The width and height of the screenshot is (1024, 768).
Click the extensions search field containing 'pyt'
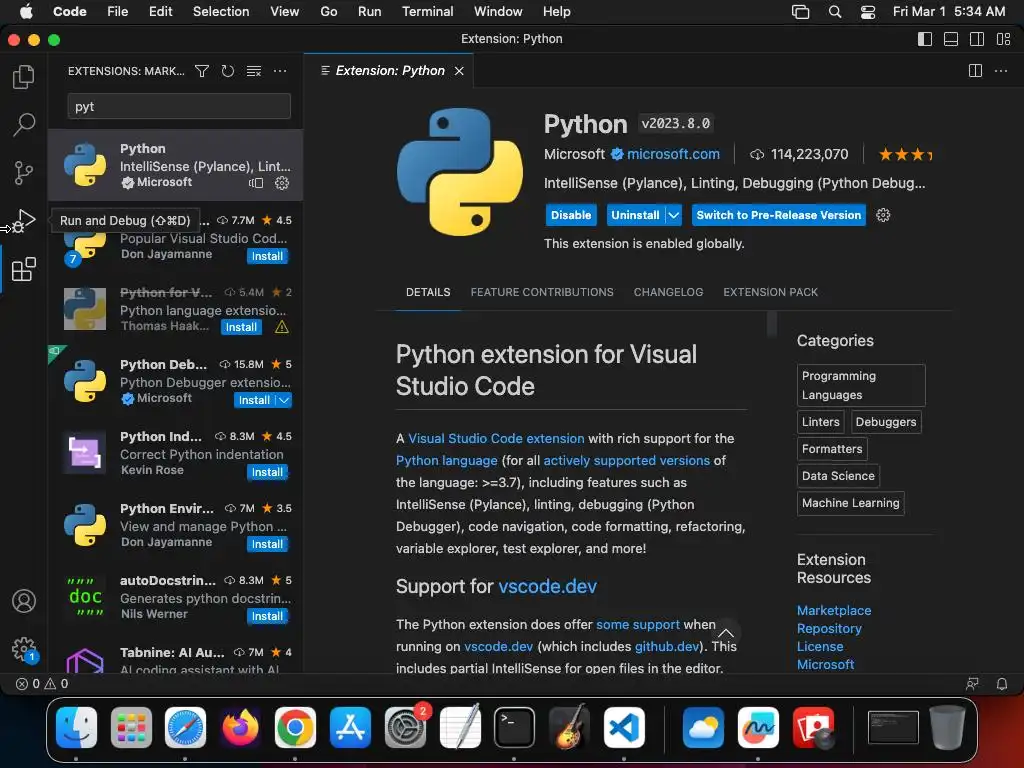(x=179, y=106)
